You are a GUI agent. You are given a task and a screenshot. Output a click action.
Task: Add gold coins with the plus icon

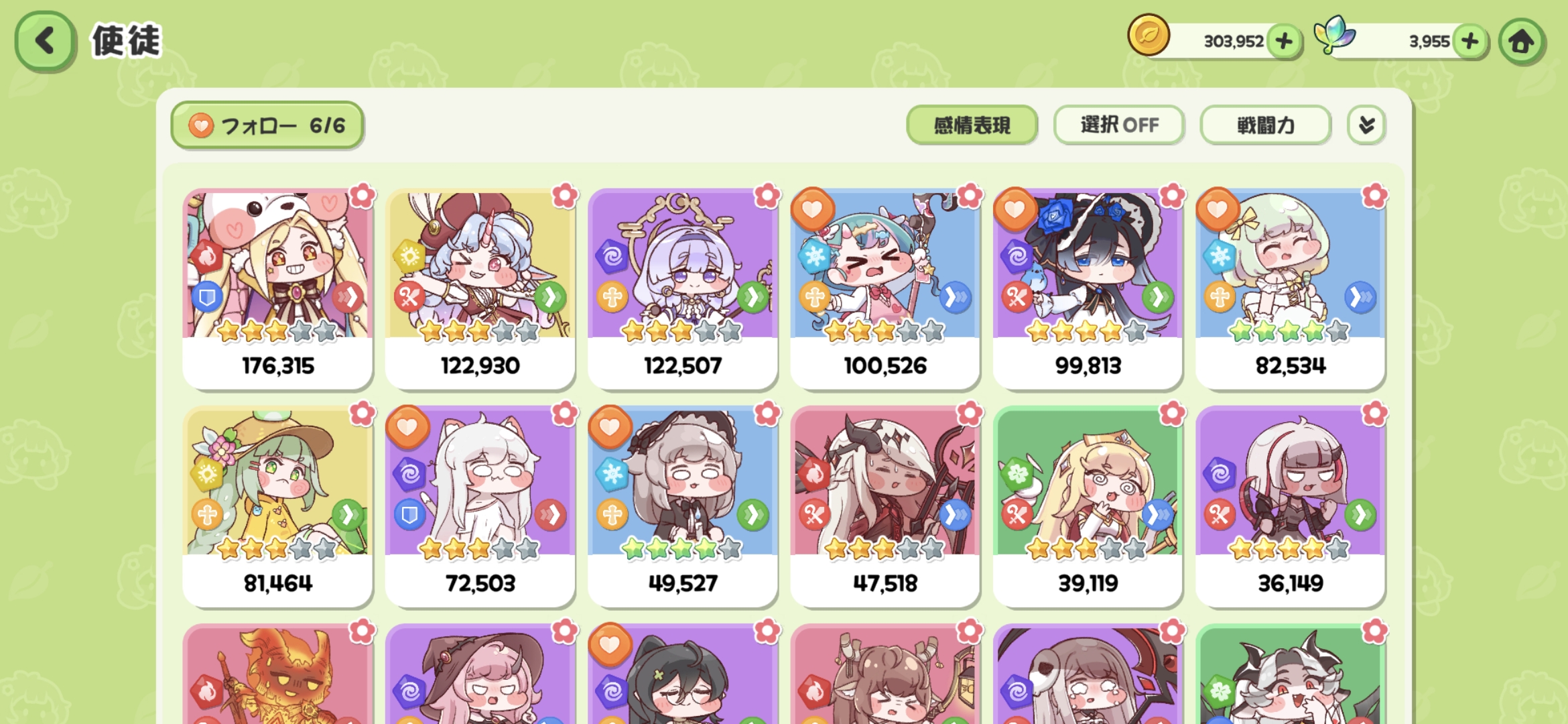tap(1283, 42)
